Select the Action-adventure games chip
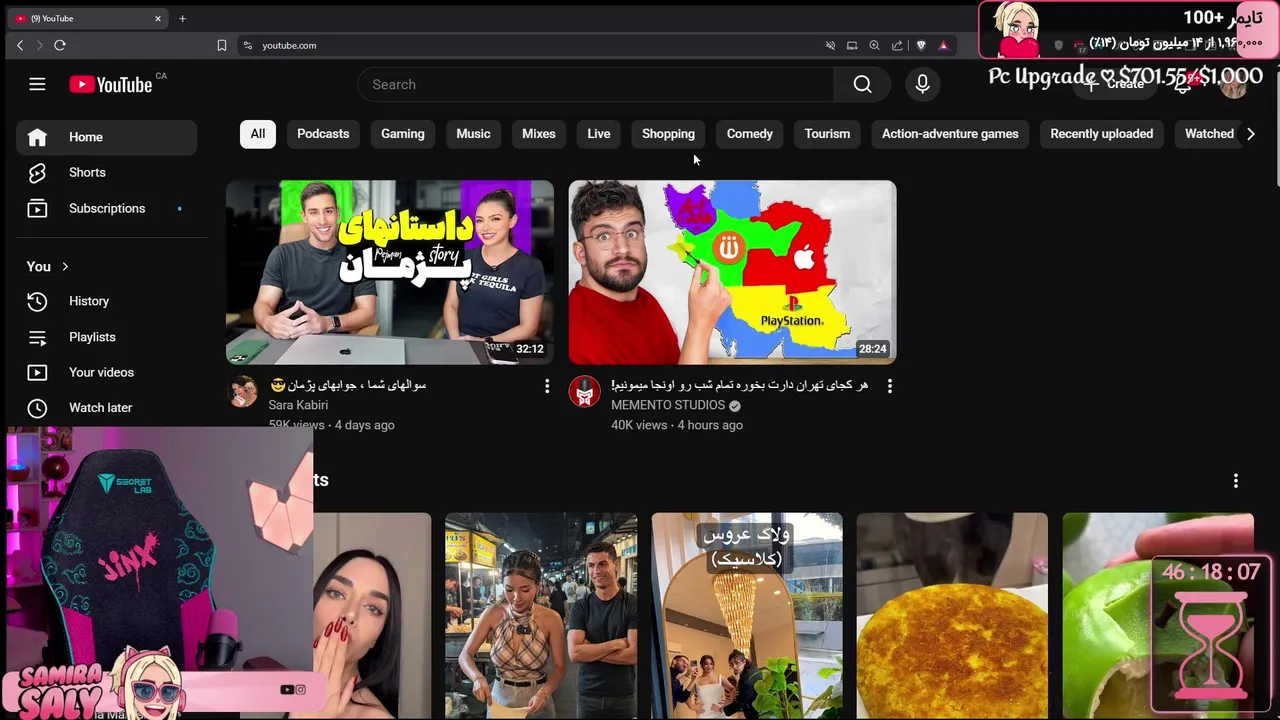This screenshot has width=1280, height=720. (x=950, y=134)
